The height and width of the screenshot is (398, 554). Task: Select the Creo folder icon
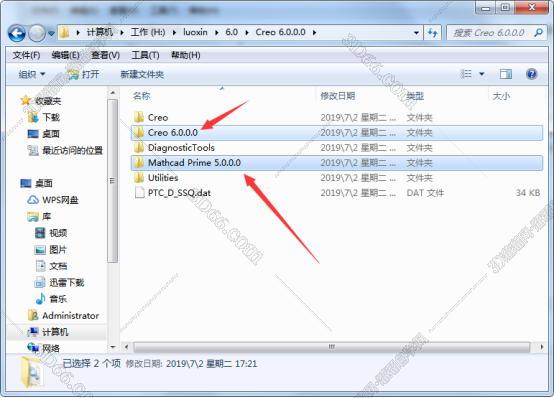tap(139, 117)
